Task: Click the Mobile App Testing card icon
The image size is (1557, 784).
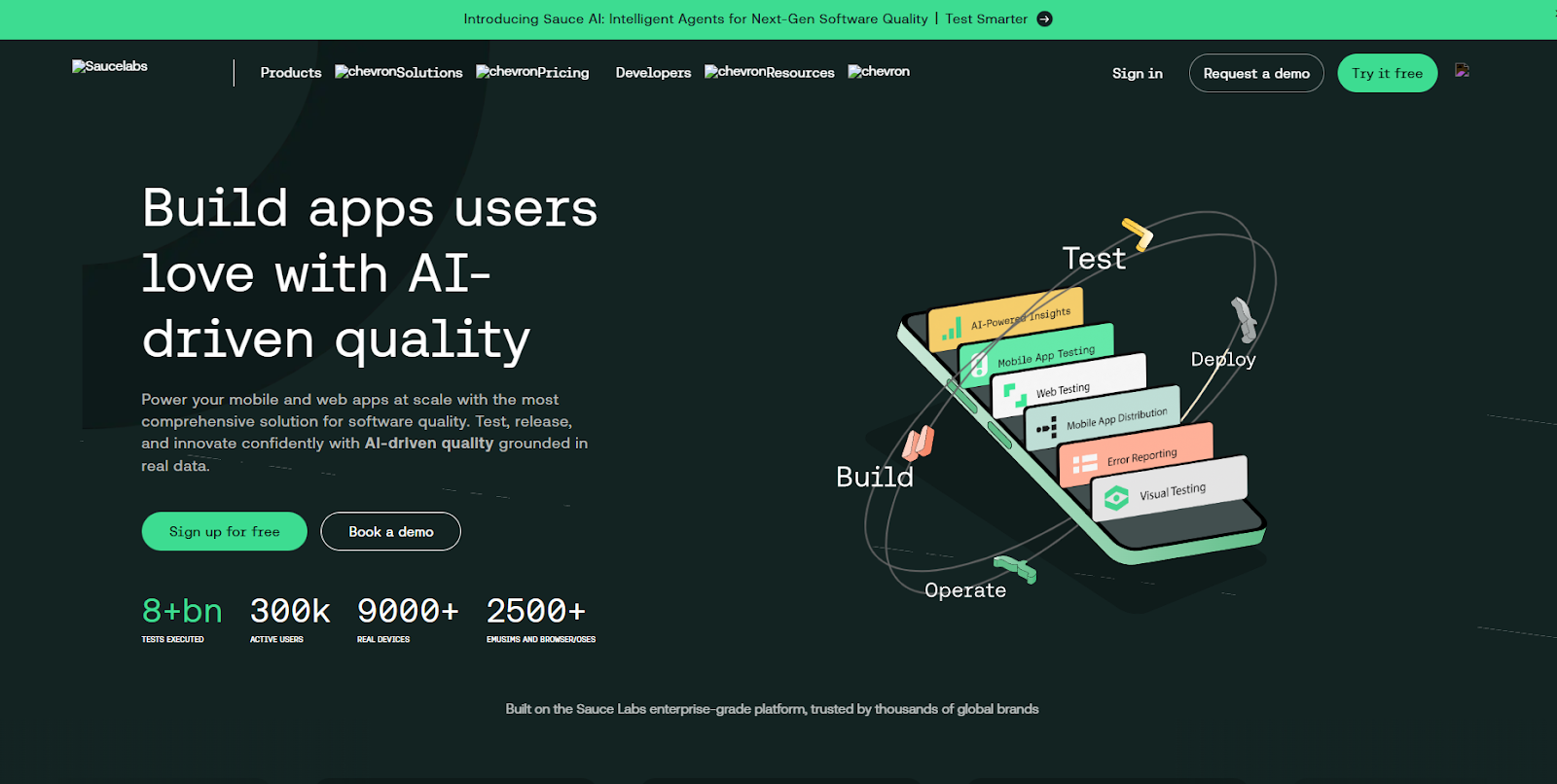Action: click(979, 366)
